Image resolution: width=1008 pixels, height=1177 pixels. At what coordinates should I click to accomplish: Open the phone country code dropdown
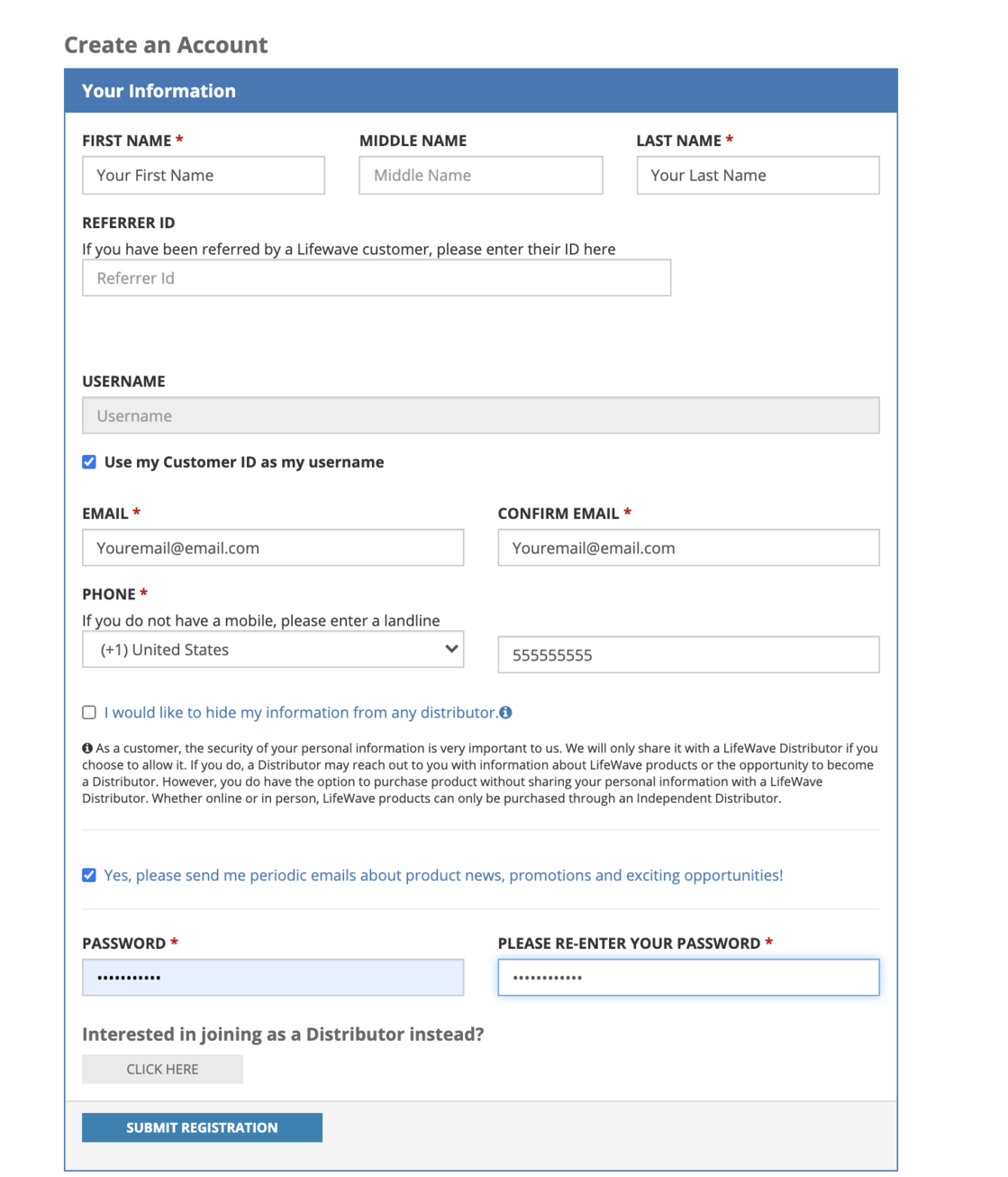[273, 650]
